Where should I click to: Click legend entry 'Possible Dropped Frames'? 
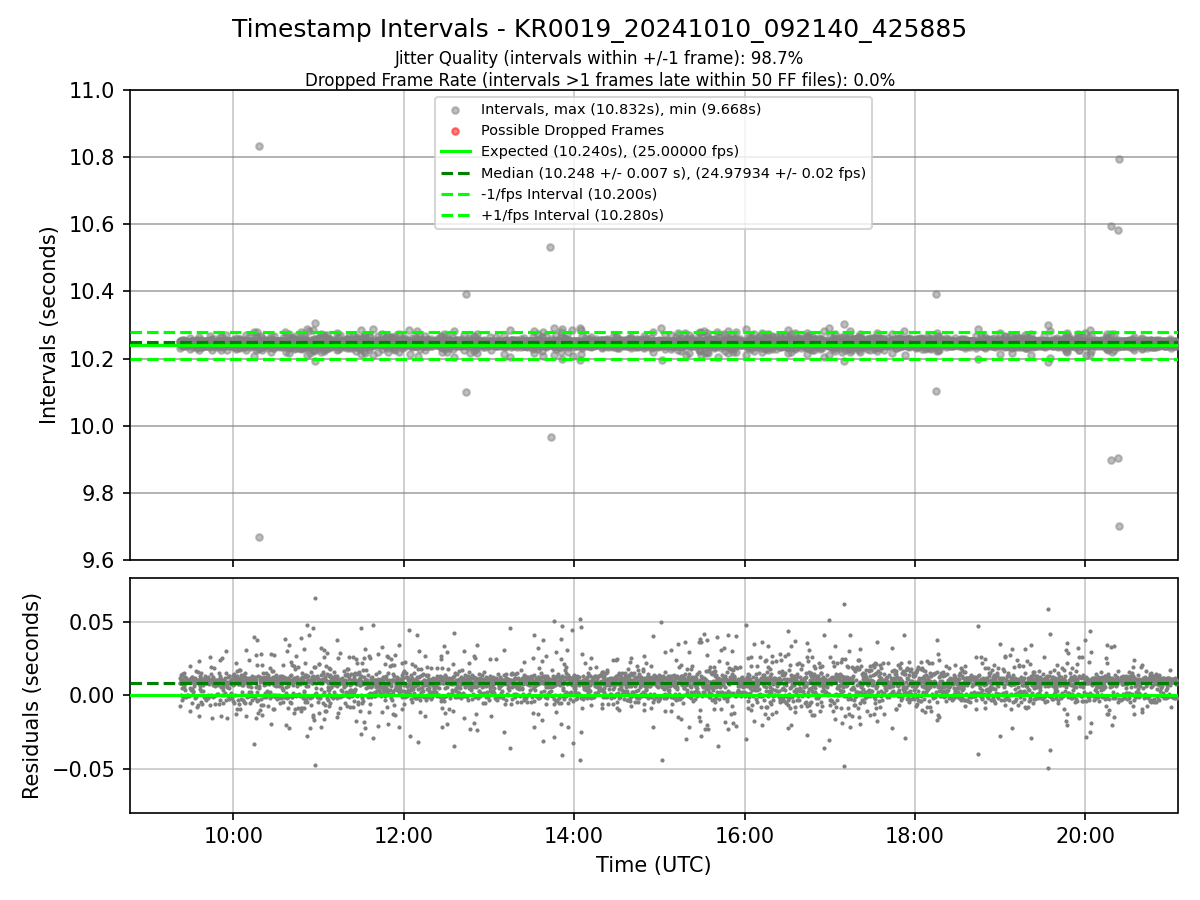point(572,130)
